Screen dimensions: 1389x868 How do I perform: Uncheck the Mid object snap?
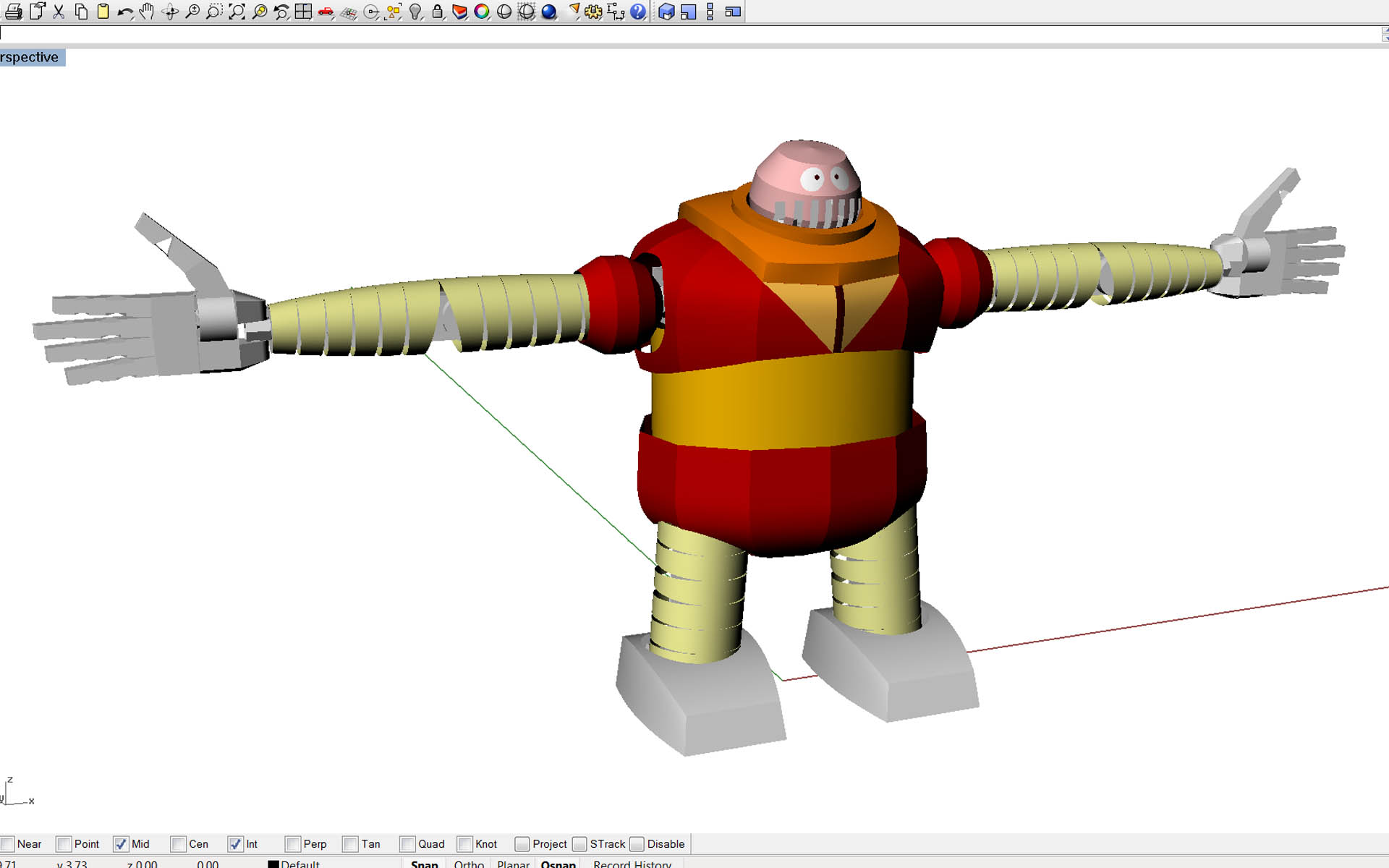pyautogui.click(x=121, y=844)
